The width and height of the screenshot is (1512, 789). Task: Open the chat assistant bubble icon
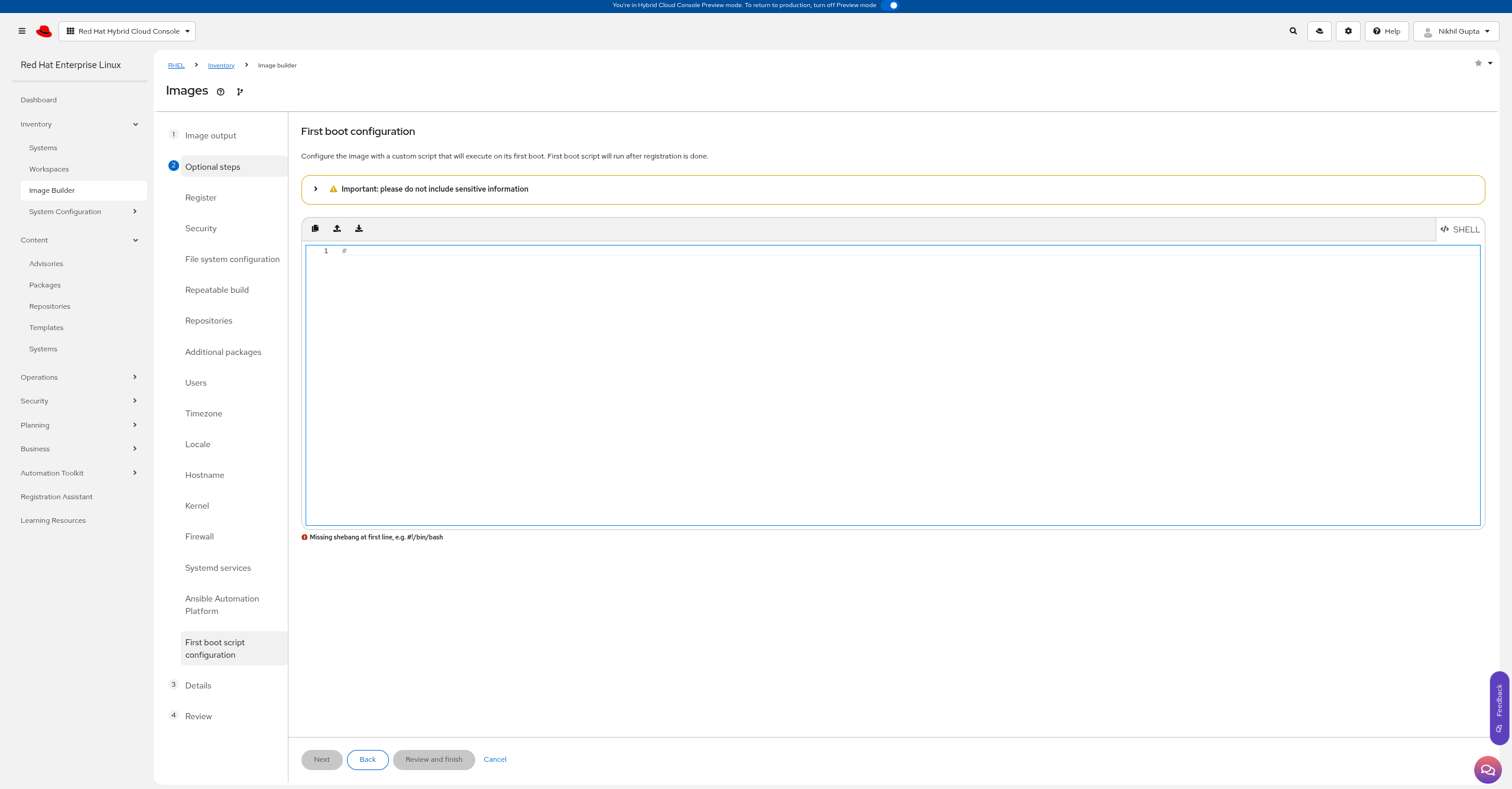click(1487, 769)
